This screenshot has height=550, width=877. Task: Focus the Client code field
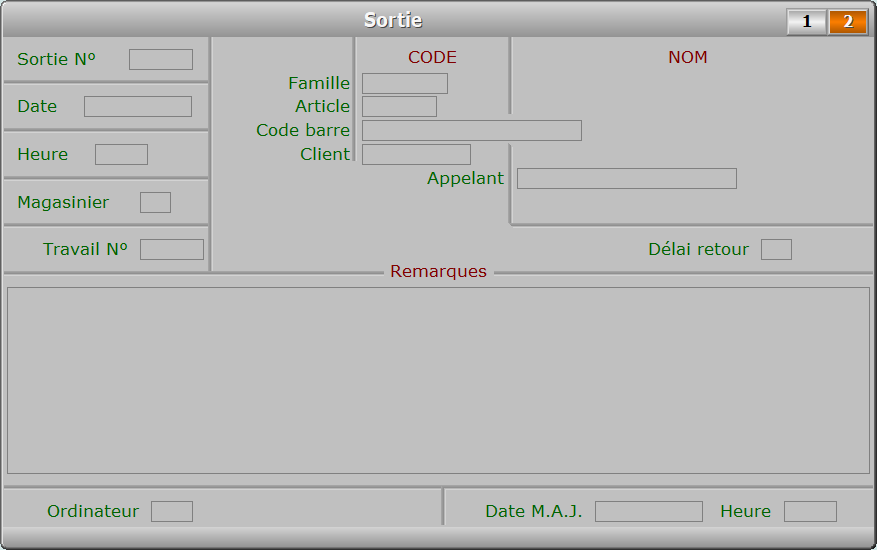click(417, 154)
